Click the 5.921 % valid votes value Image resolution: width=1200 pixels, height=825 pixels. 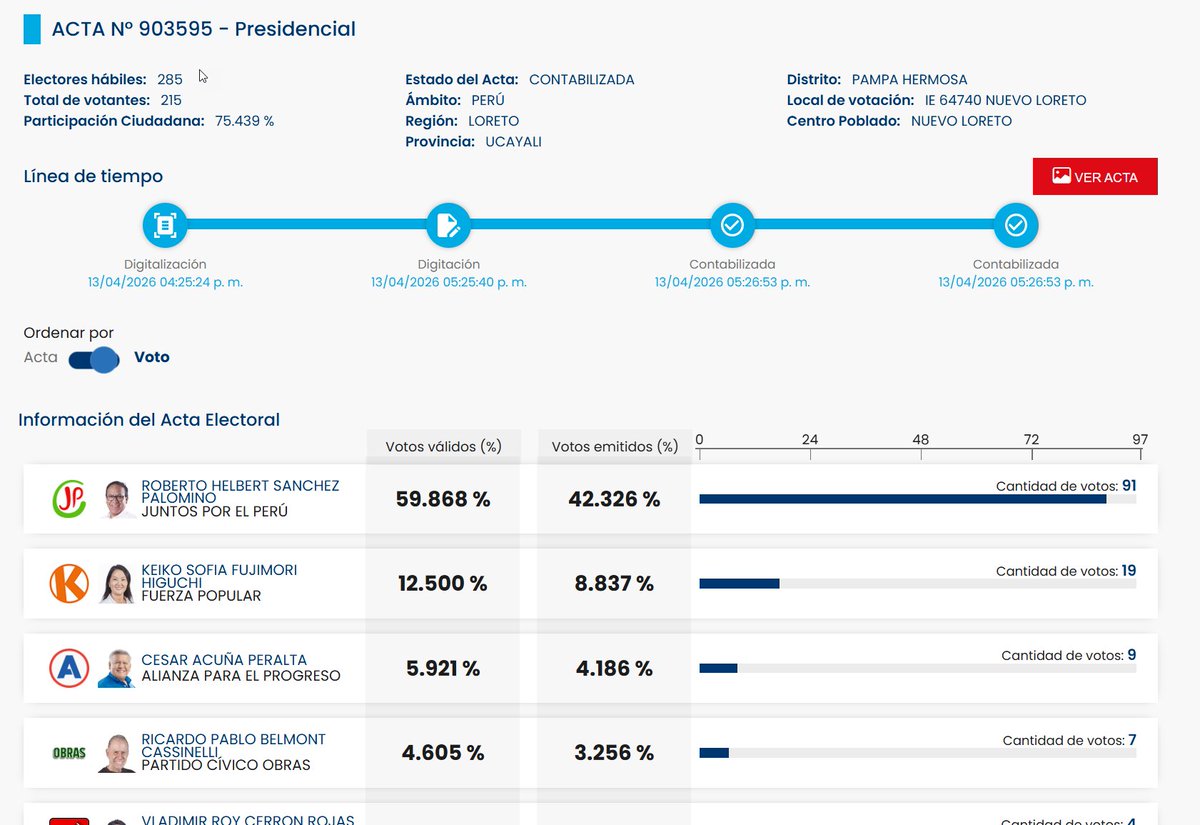click(443, 668)
